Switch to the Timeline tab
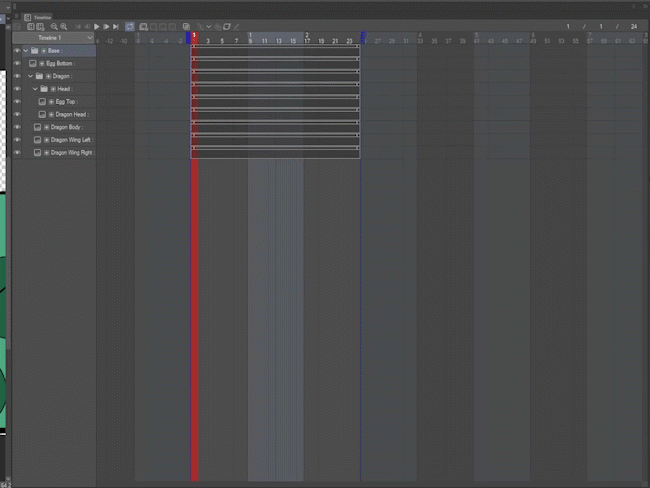The image size is (650, 488). (38, 17)
